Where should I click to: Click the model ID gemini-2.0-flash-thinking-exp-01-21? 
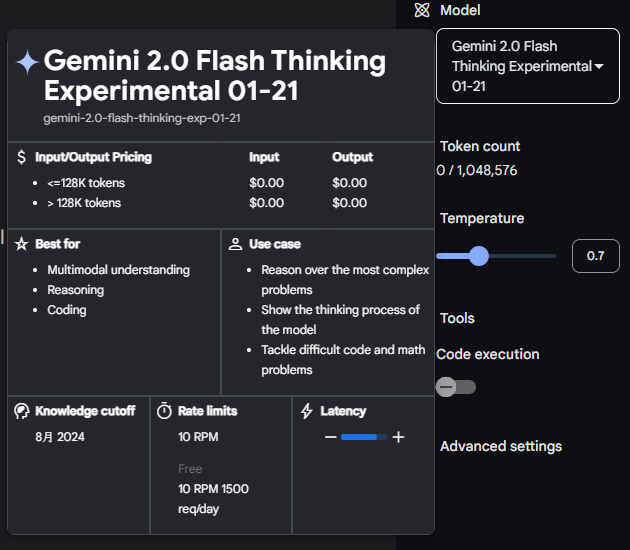(142, 118)
